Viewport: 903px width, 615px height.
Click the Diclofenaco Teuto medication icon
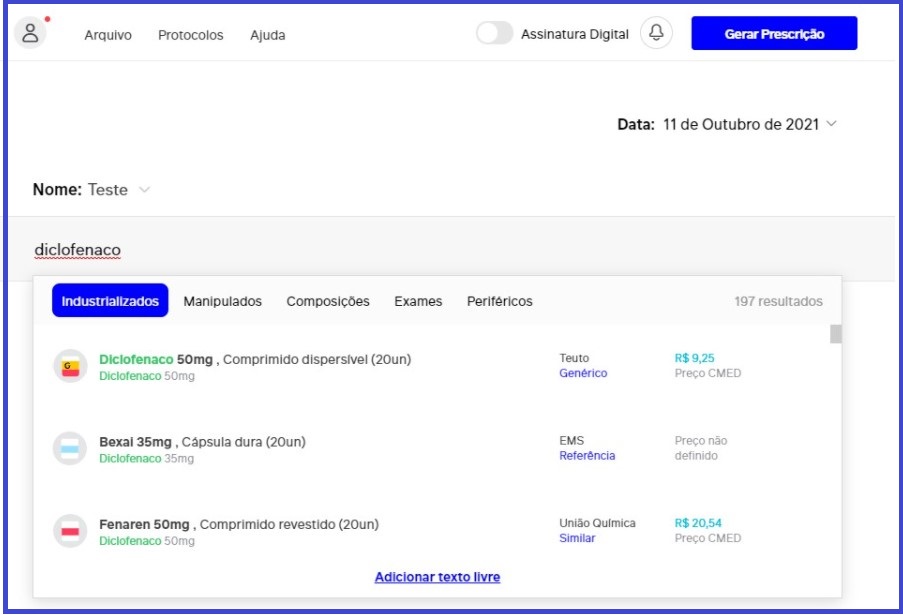(70, 366)
